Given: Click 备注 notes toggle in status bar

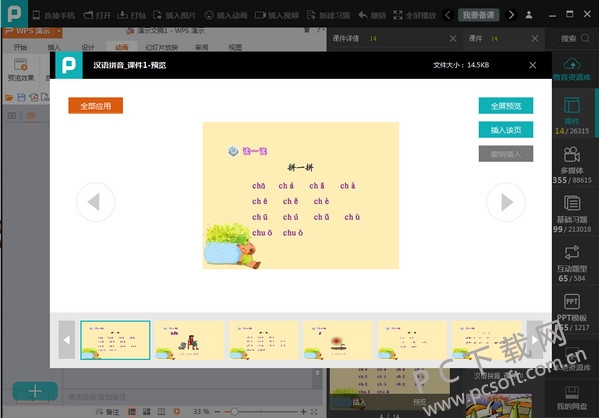Looking at the screenshot, I should click(108, 412).
